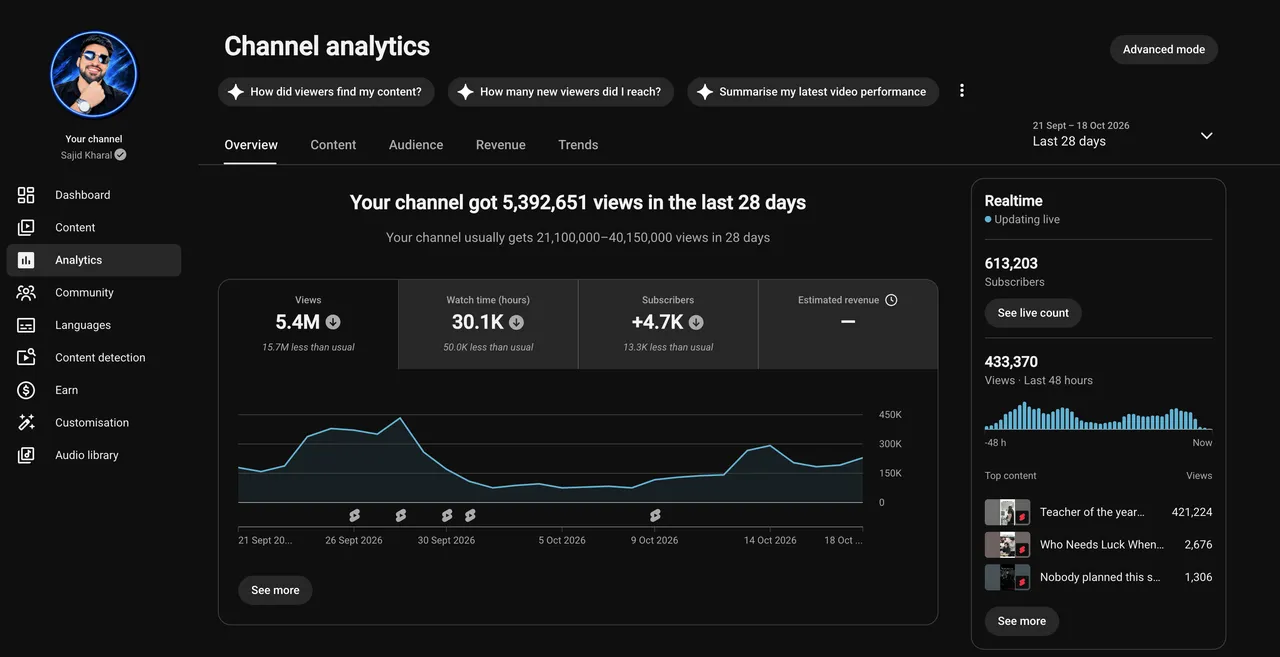This screenshot has width=1280, height=657.
Task: Click the 'Sajid Kharal' channel name
Action: pyautogui.click(x=86, y=155)
